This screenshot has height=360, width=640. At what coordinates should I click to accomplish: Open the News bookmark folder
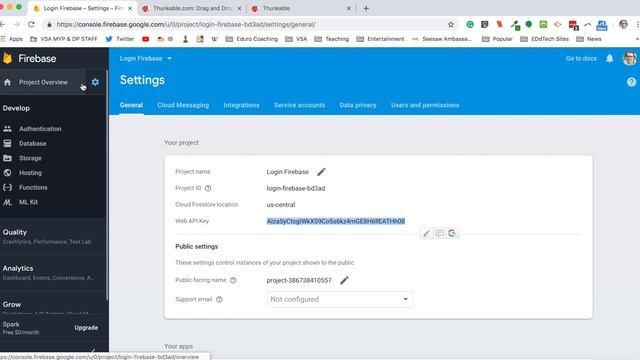589,39
